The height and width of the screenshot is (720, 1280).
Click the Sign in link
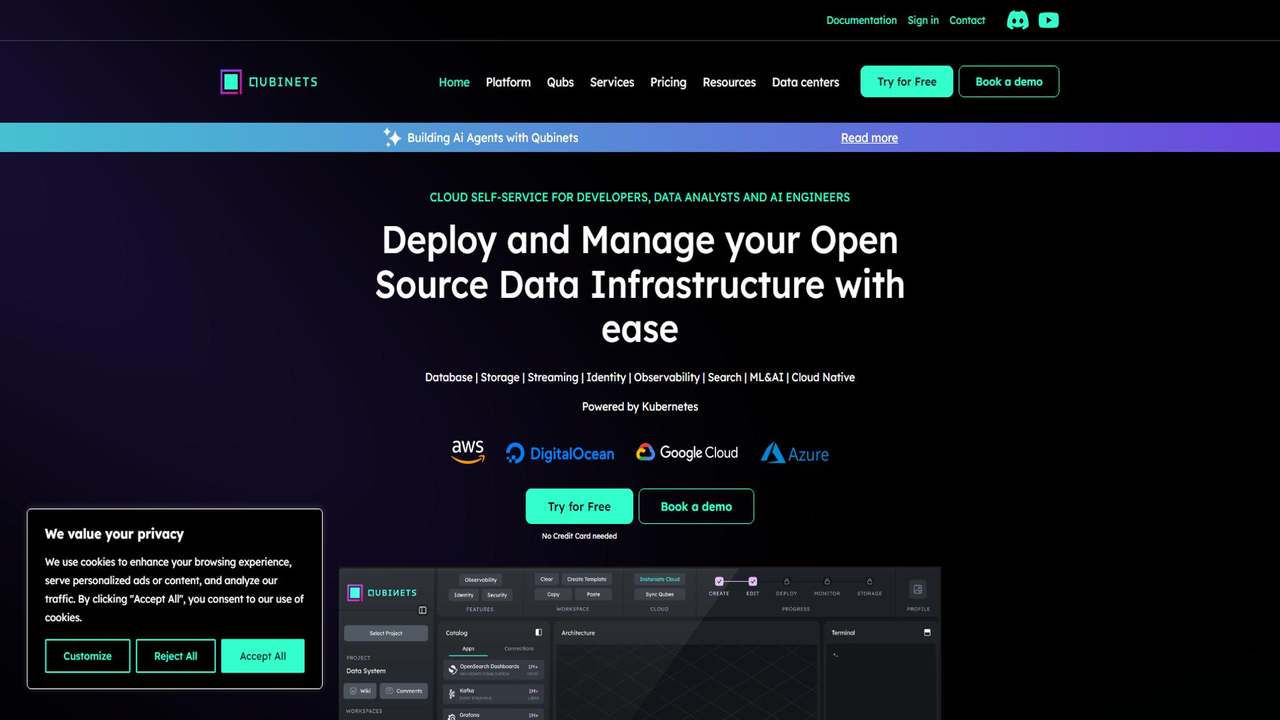(x=923, y=20)
